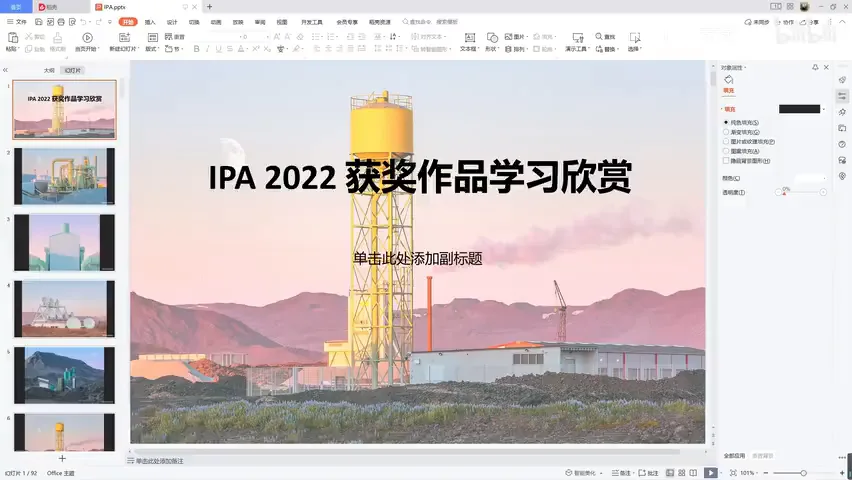Open the font size combo box

(255, 36)
